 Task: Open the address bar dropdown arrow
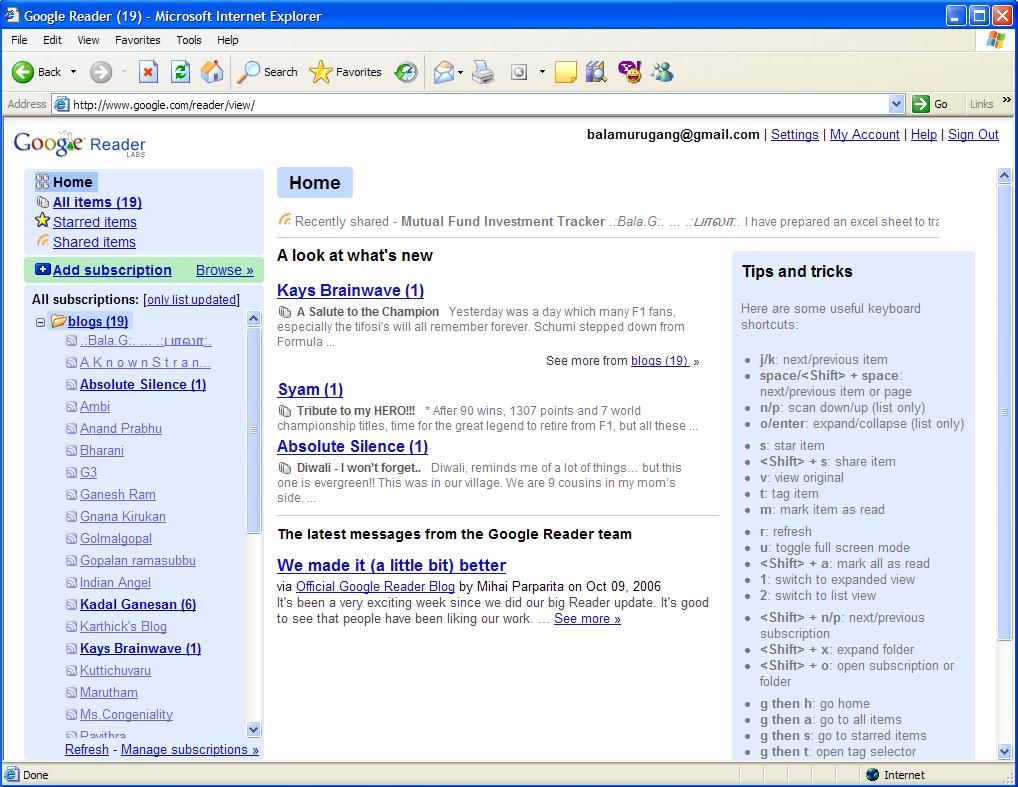(896, 104)
